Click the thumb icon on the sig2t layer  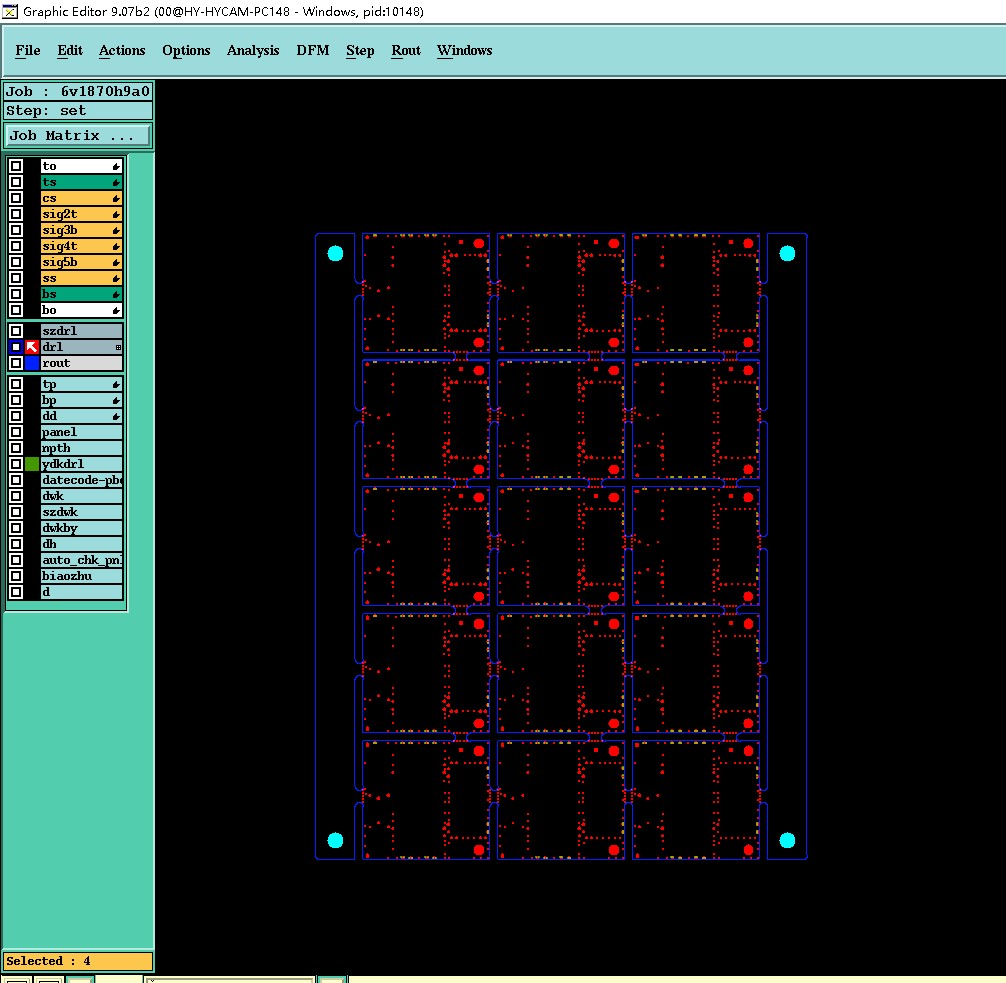click(x=116, y=214)
